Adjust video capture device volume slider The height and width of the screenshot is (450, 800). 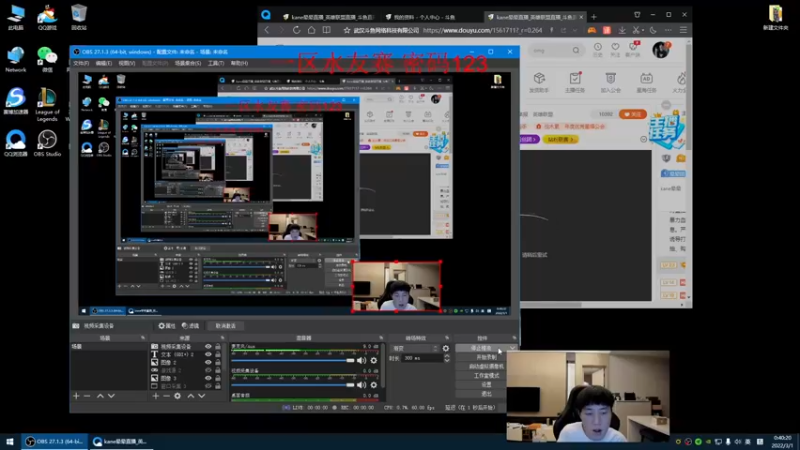[293, 385]
